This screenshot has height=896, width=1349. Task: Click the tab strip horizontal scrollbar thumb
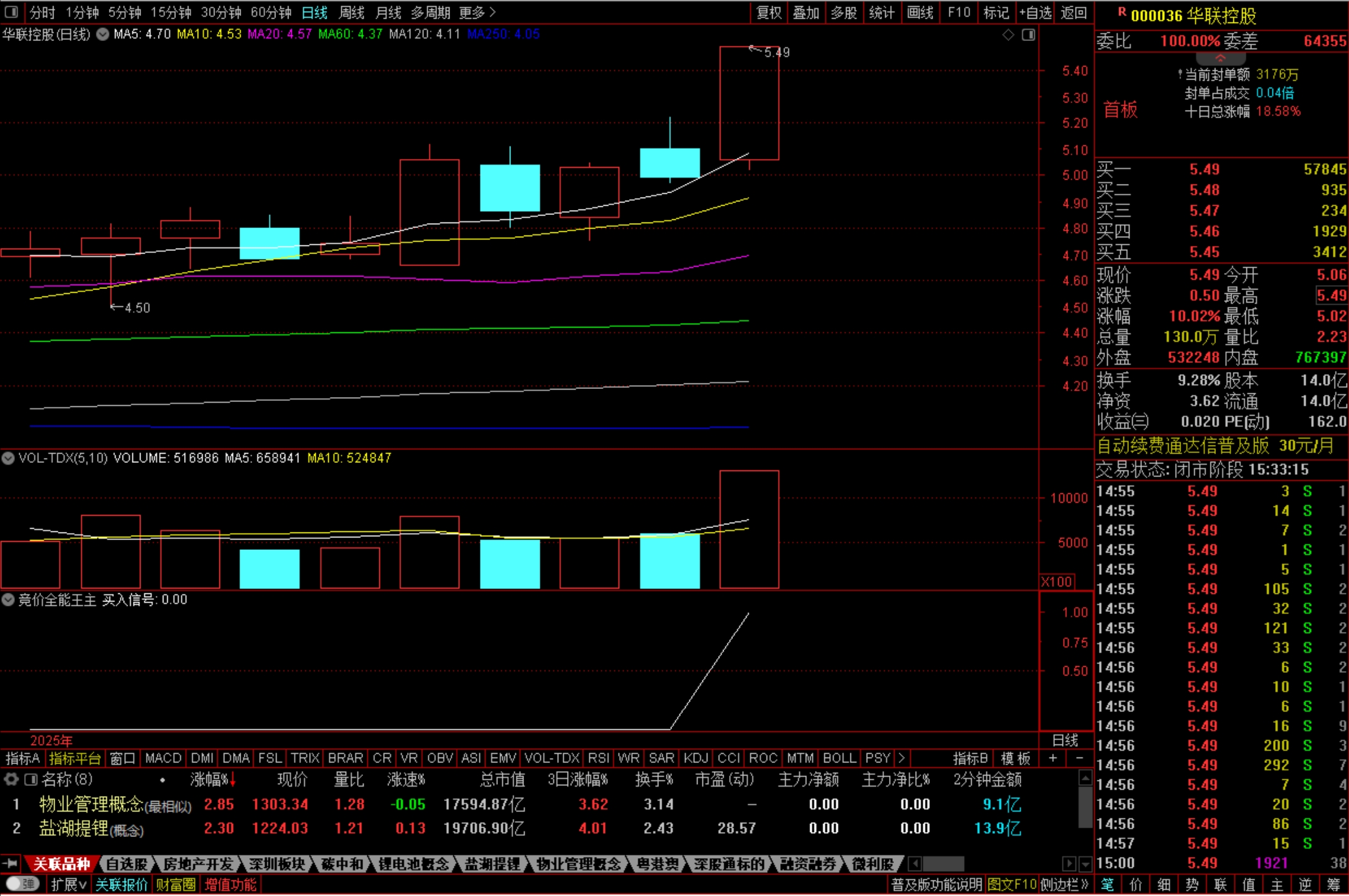943,864
